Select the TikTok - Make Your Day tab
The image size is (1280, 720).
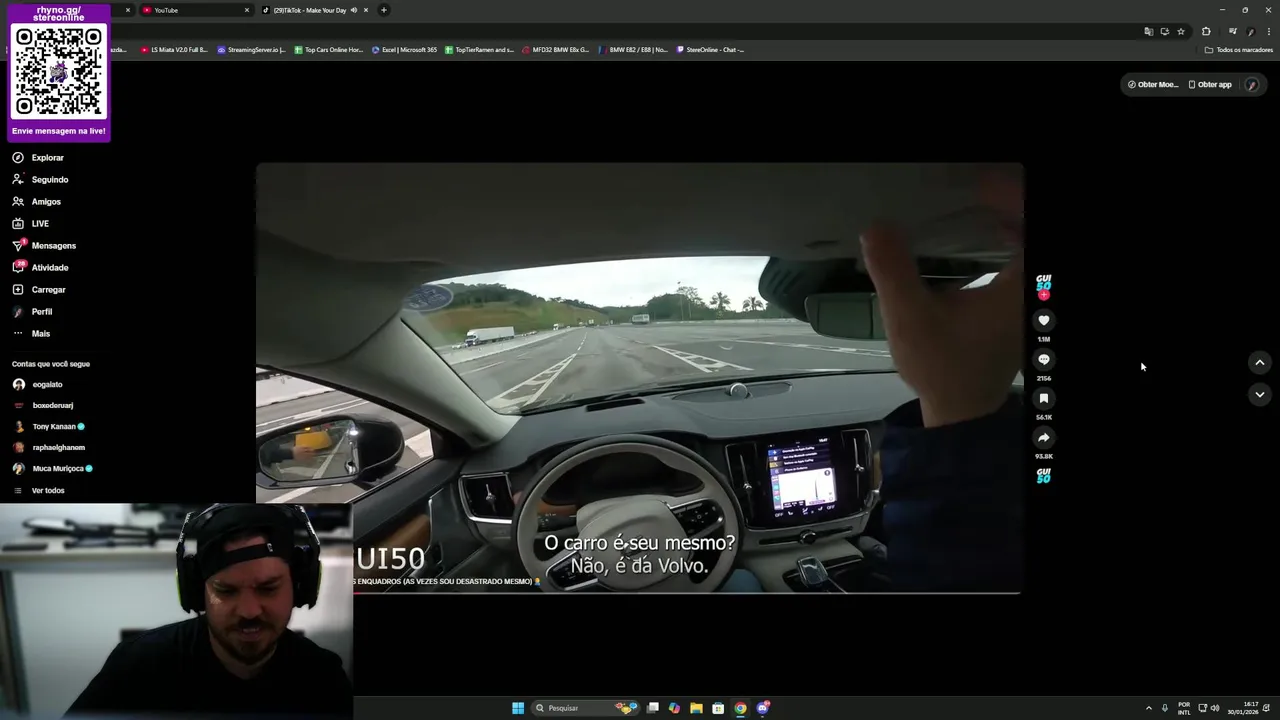point(310,10)
